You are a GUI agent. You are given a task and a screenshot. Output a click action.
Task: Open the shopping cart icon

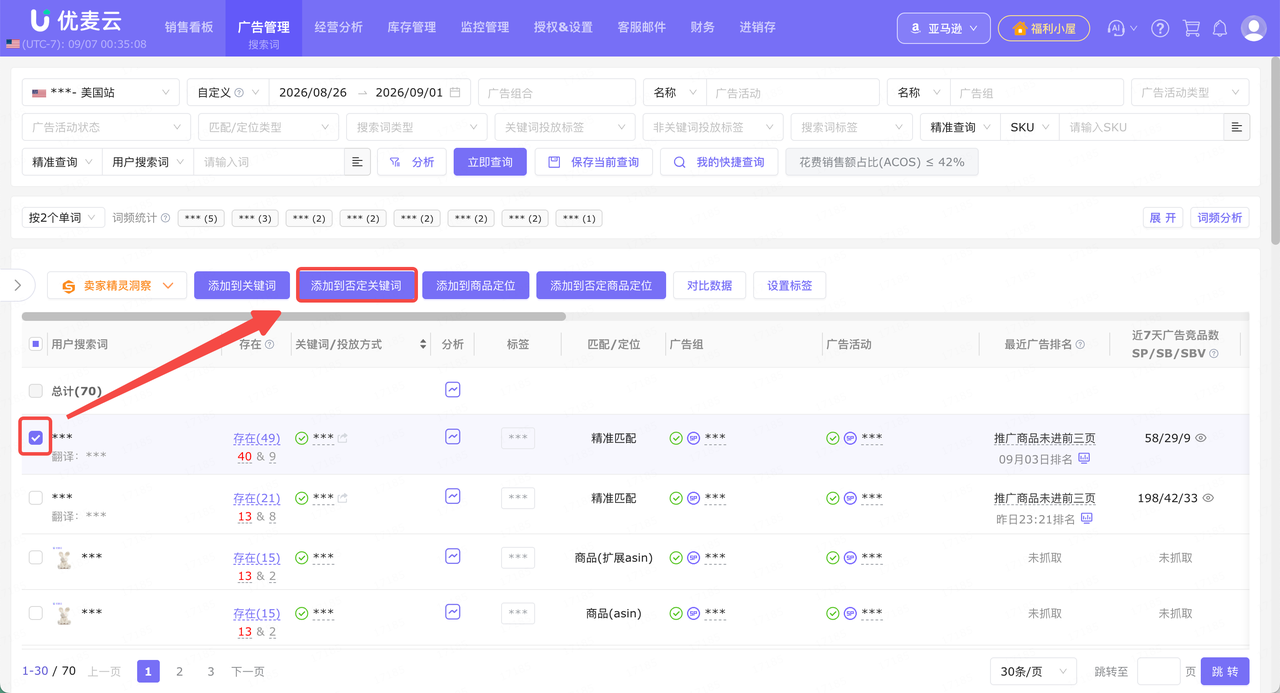tap(1191, 28)
